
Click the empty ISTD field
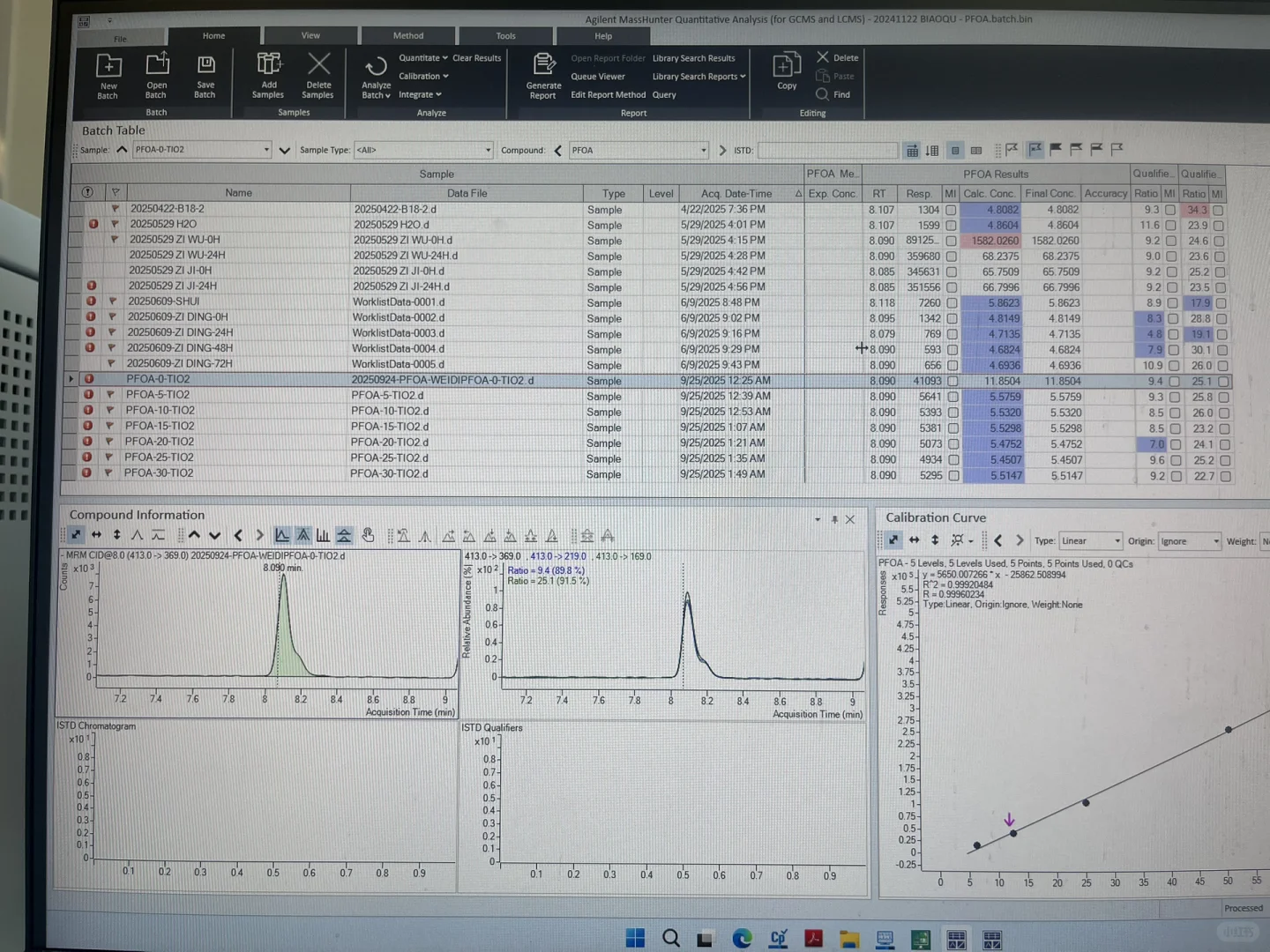click(826, 151)
